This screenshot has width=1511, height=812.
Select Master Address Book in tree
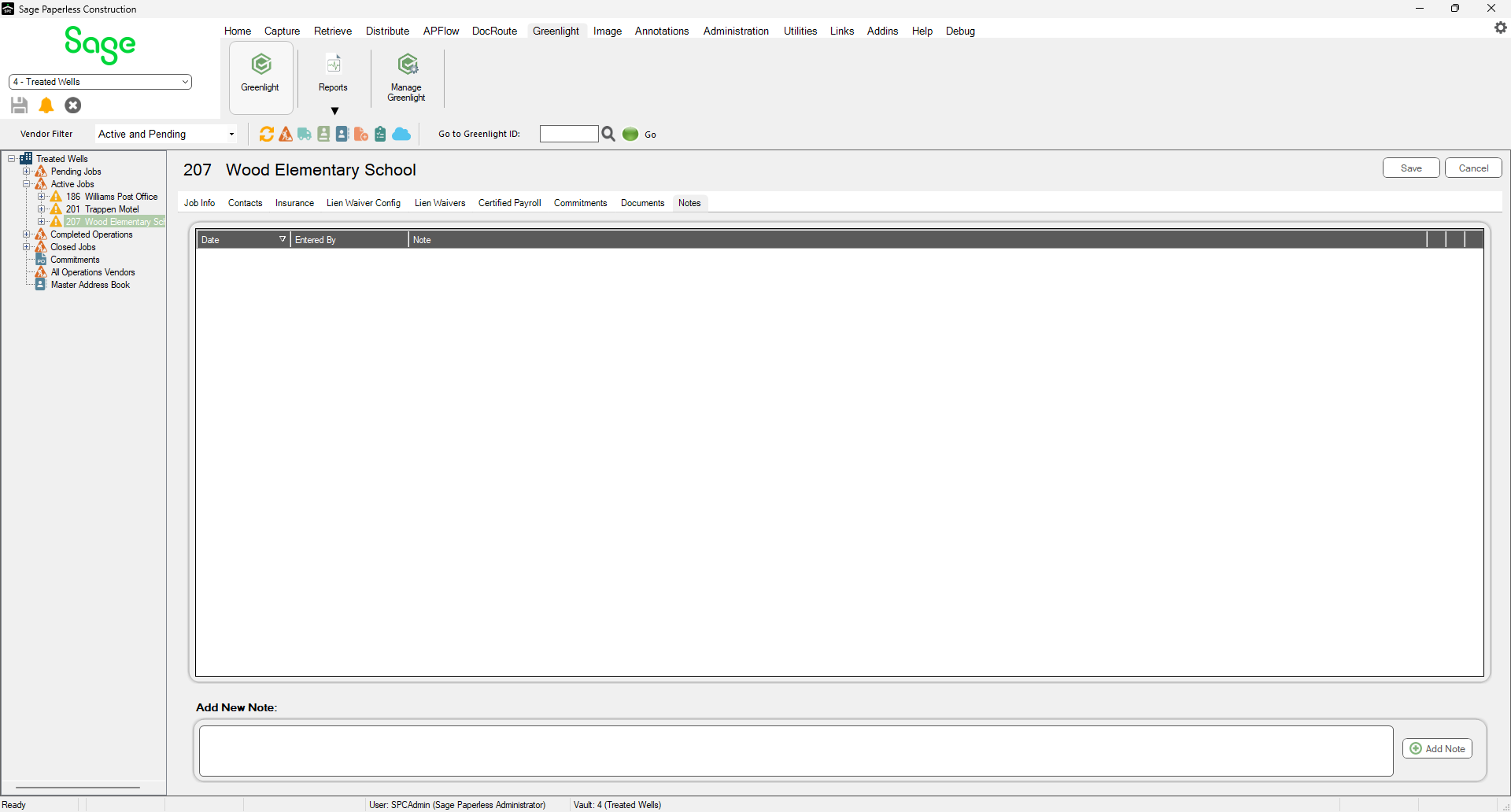pyautogui.click(x=91, y=285)
